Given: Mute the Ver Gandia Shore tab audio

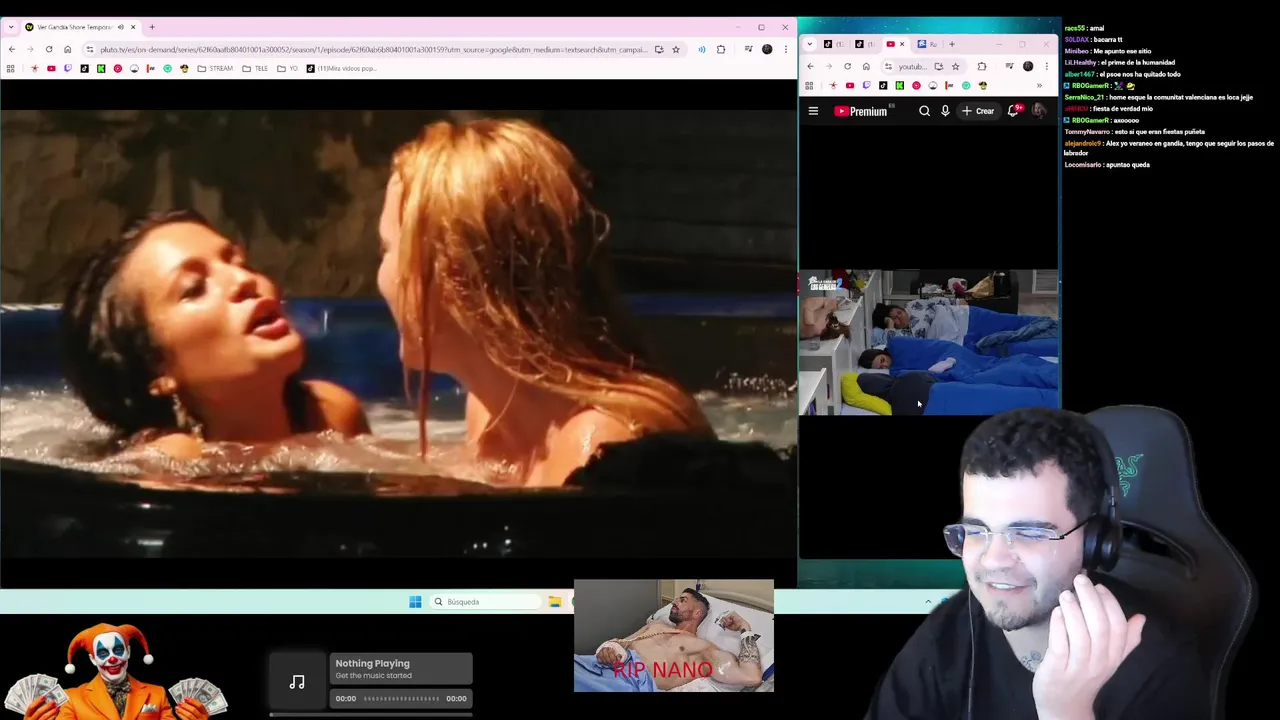Looking at the screenshot, I should pyautogui.click(x=121, y=27).
